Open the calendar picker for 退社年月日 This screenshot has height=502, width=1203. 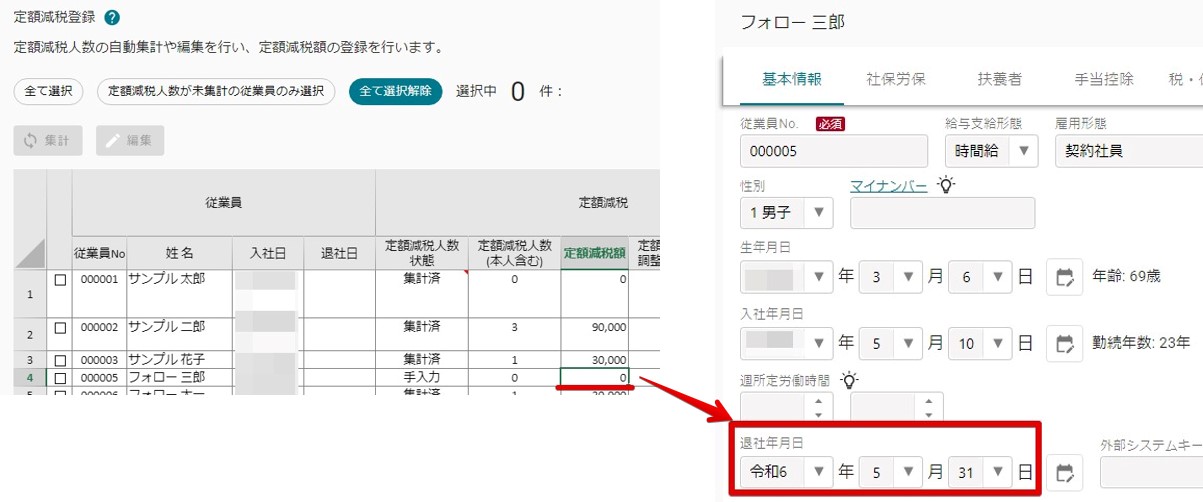(1064, 471)
